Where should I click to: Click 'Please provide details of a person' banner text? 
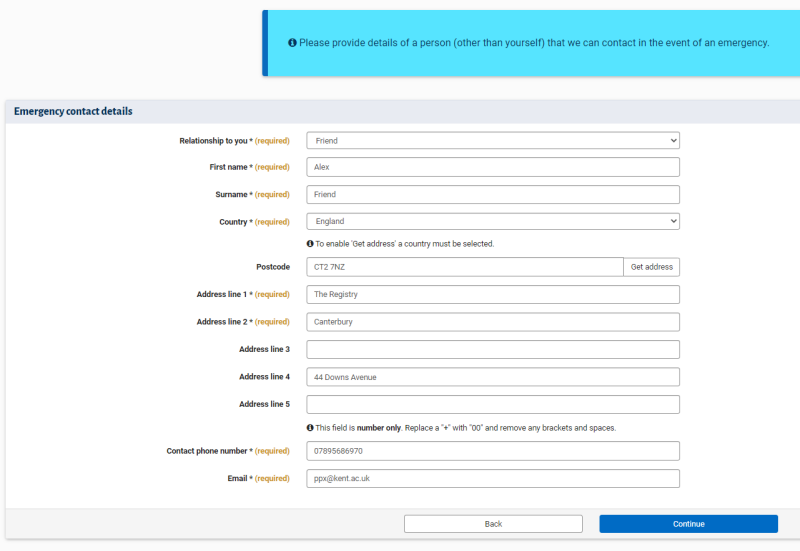pyautogui.click(x=534, y=43)
